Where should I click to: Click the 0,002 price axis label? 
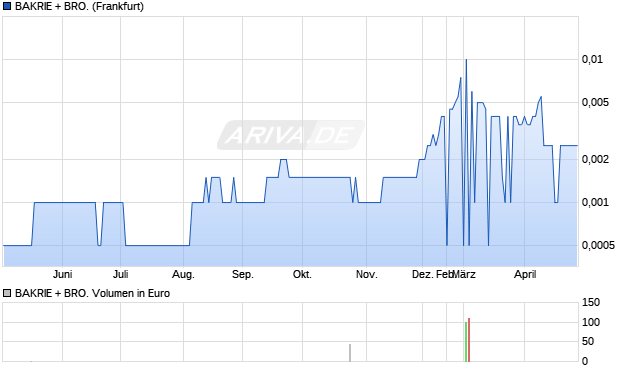tap(595, 159)
